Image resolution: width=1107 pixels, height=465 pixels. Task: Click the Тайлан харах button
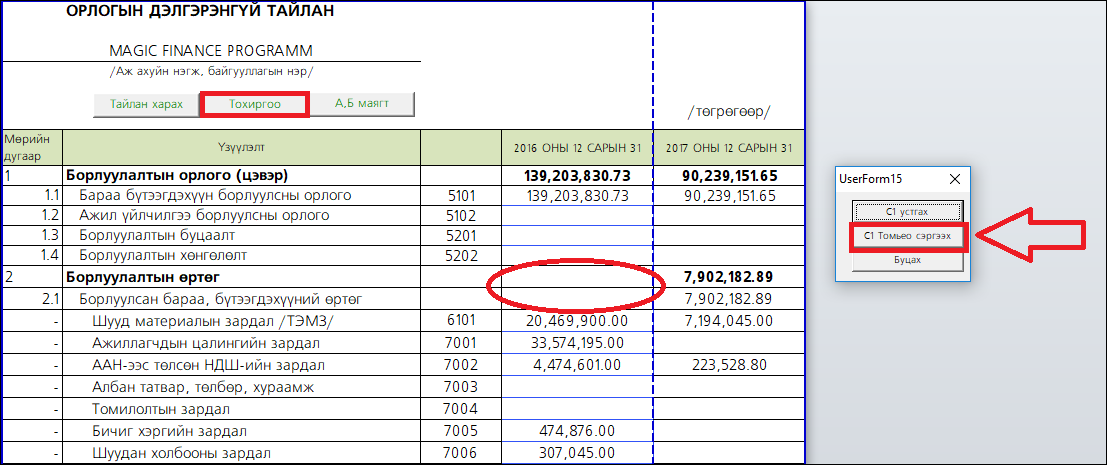point(147,104)
